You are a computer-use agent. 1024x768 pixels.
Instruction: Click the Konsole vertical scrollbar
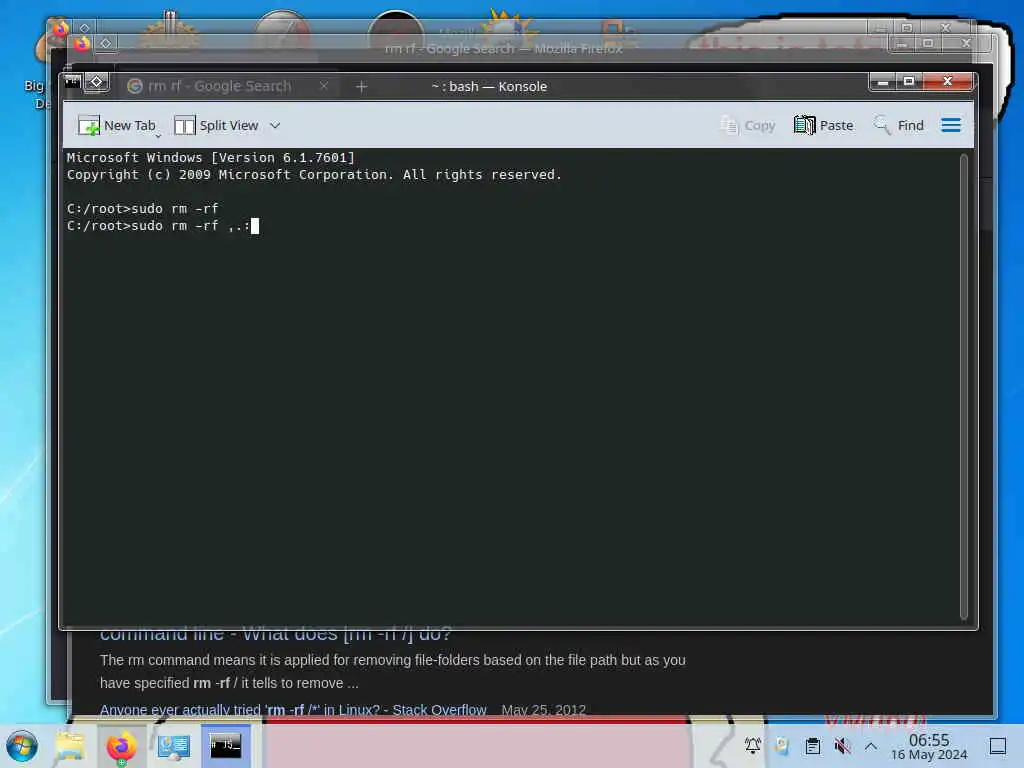coord(964,387)
